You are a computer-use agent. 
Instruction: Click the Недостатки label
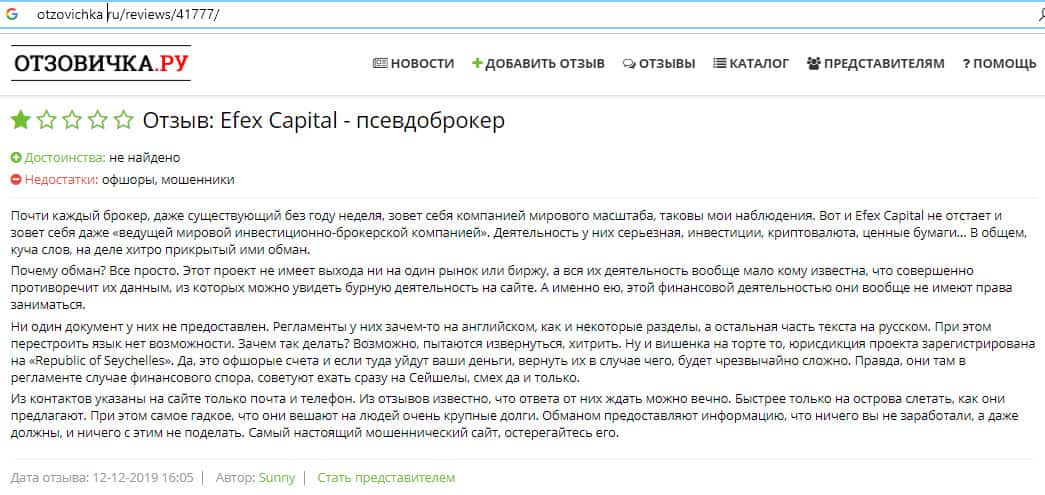tap(62, 180)
